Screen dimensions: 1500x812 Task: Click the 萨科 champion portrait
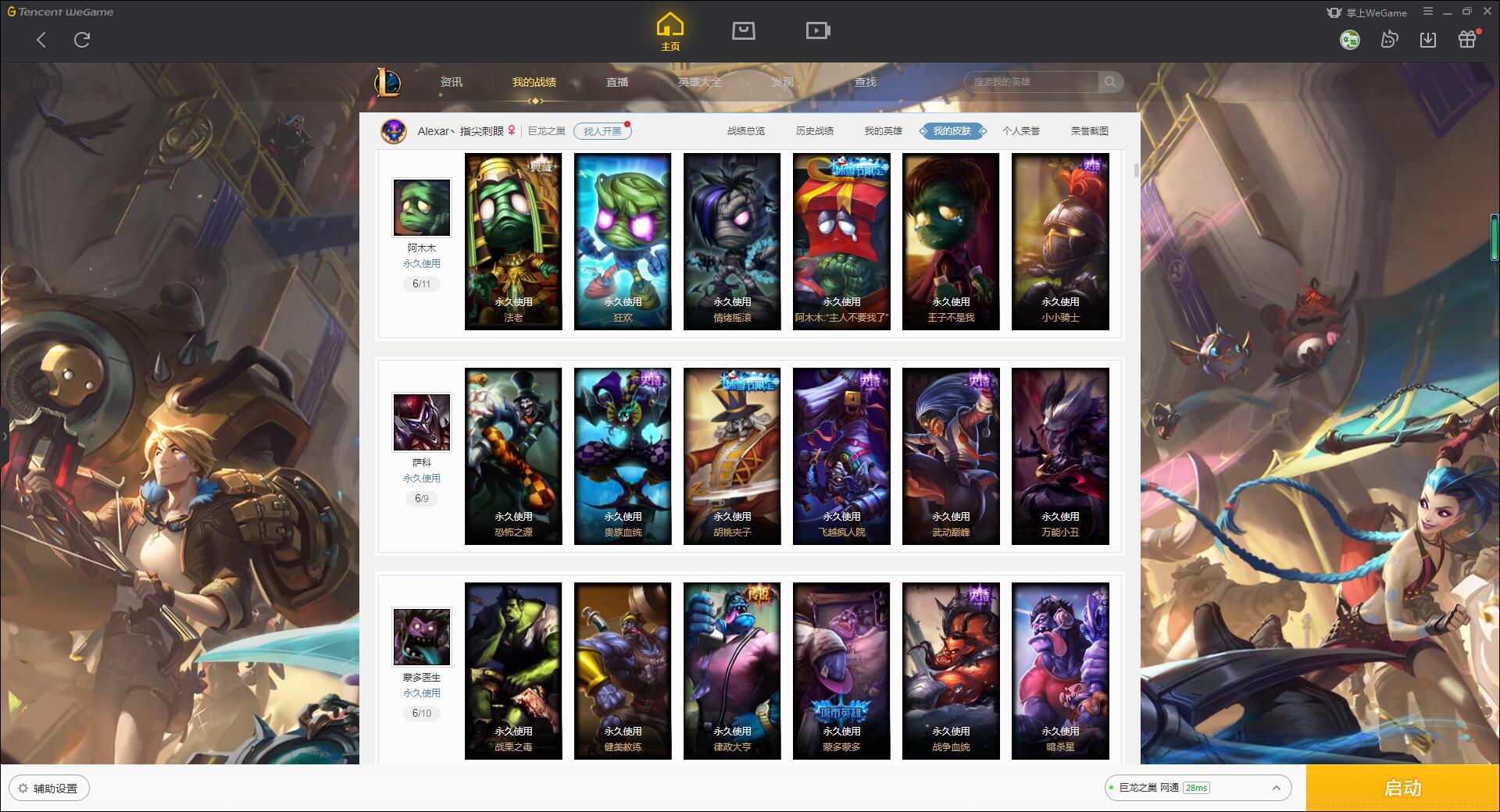(x=422, y=422)
